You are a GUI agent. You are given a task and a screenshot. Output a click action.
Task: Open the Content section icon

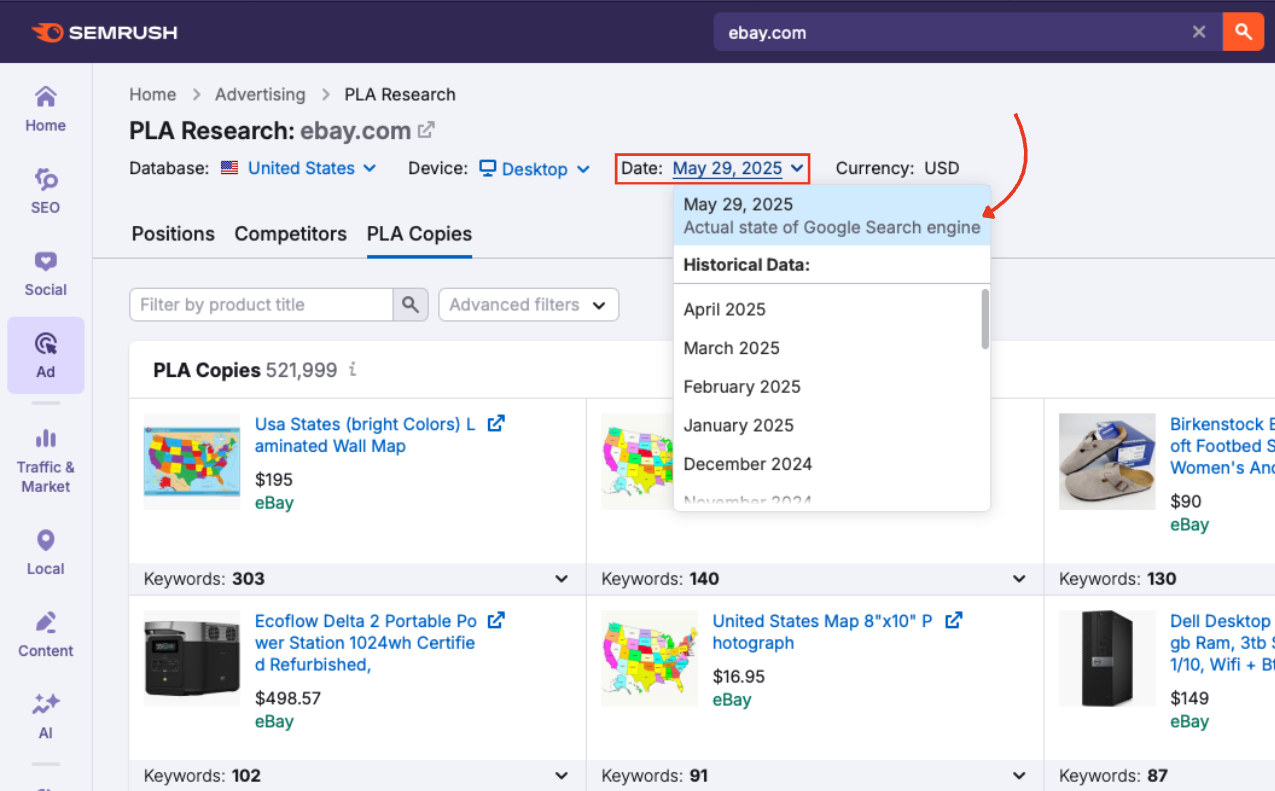pos(45,630)
